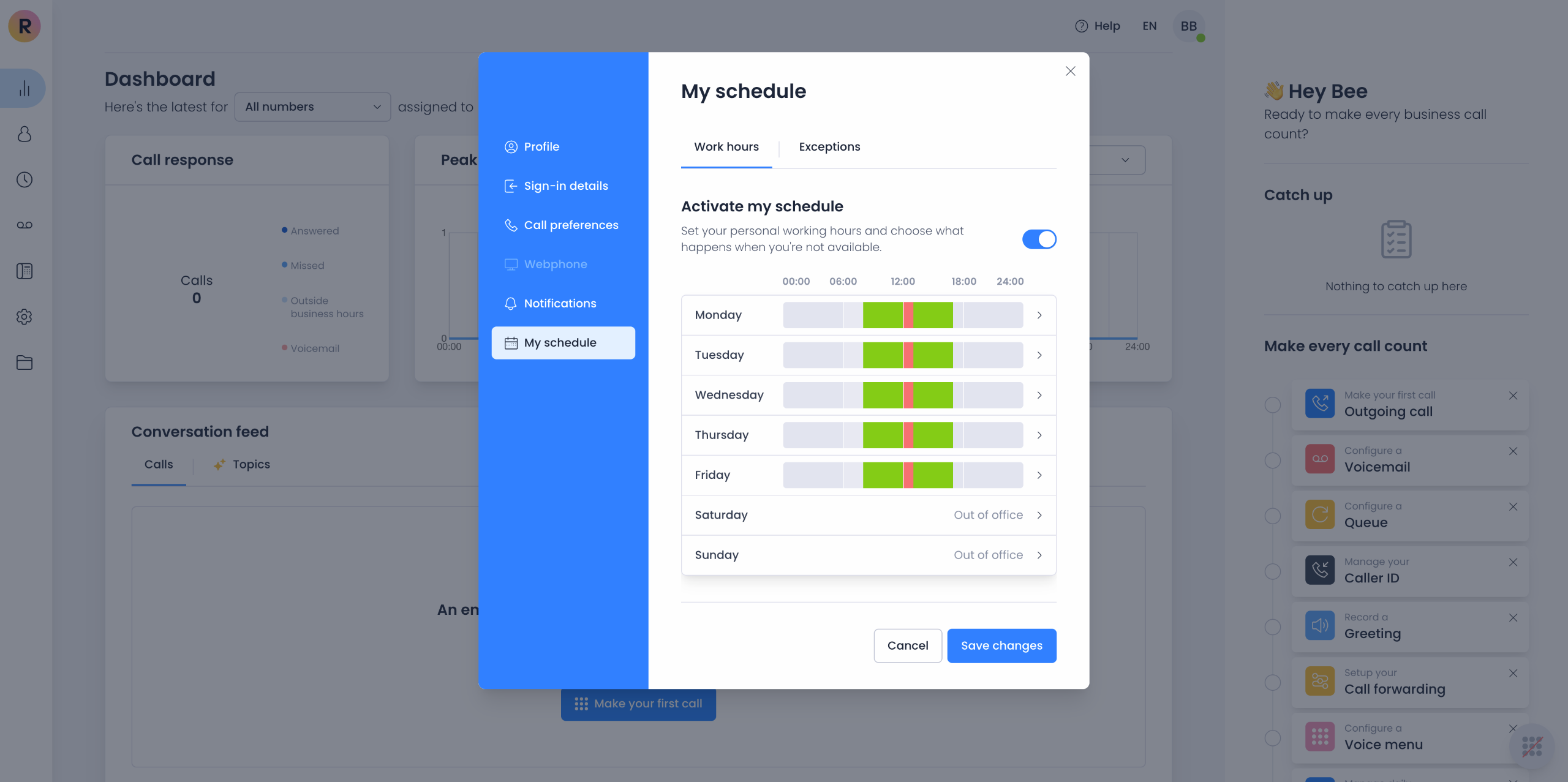Check the Configure a Voicemail task circle
1568x782 pixels.
coord(1273,461)
